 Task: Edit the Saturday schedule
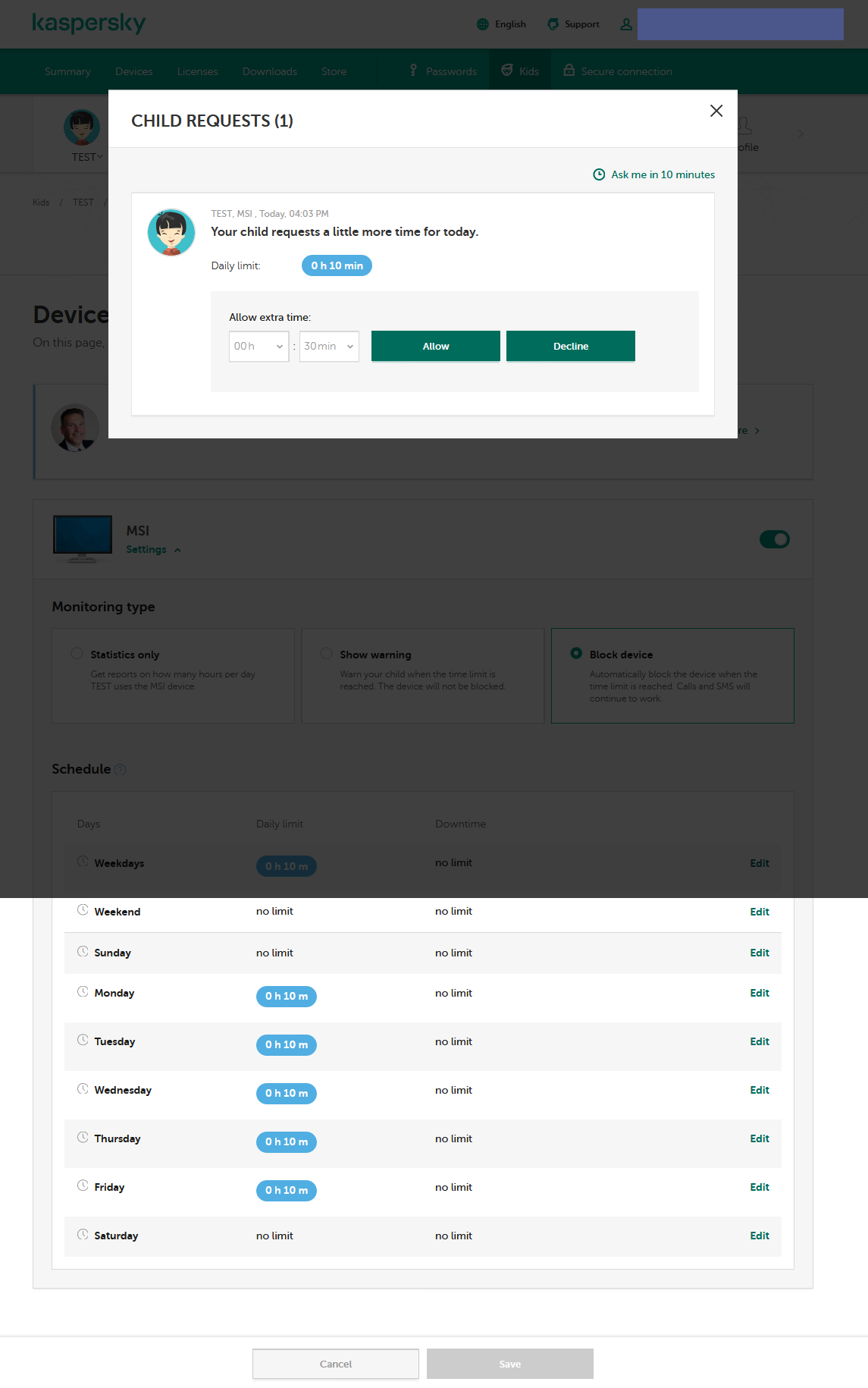[760, 1236]
